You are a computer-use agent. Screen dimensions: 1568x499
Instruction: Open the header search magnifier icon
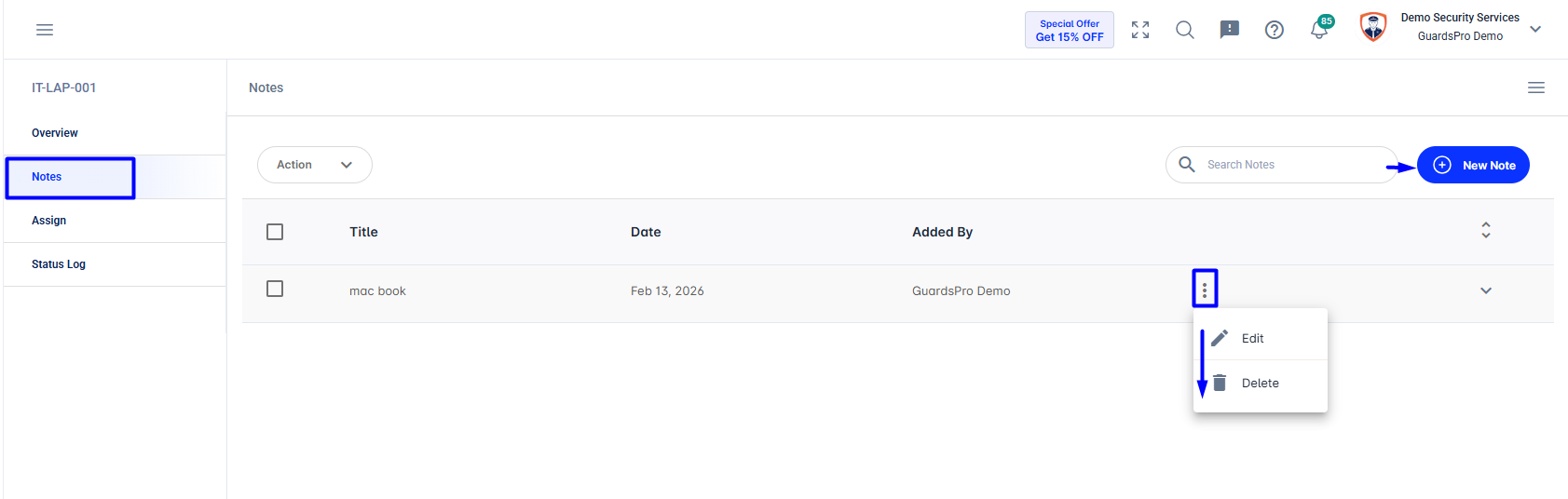(1185, 30)
